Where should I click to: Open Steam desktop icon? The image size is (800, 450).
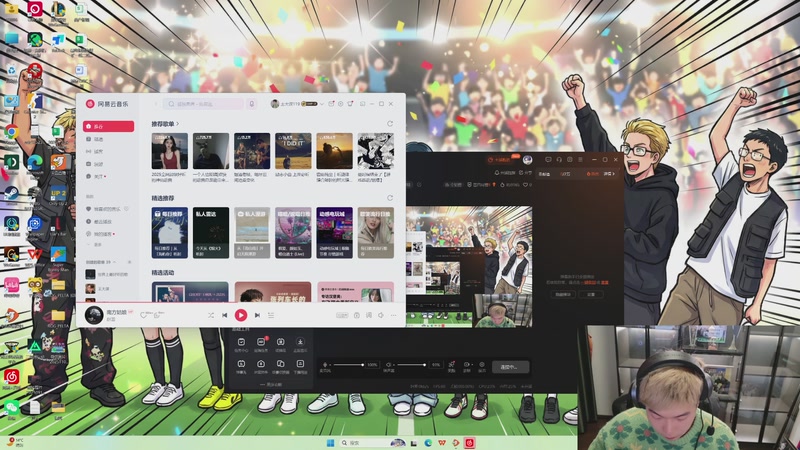tap(11, 194)
